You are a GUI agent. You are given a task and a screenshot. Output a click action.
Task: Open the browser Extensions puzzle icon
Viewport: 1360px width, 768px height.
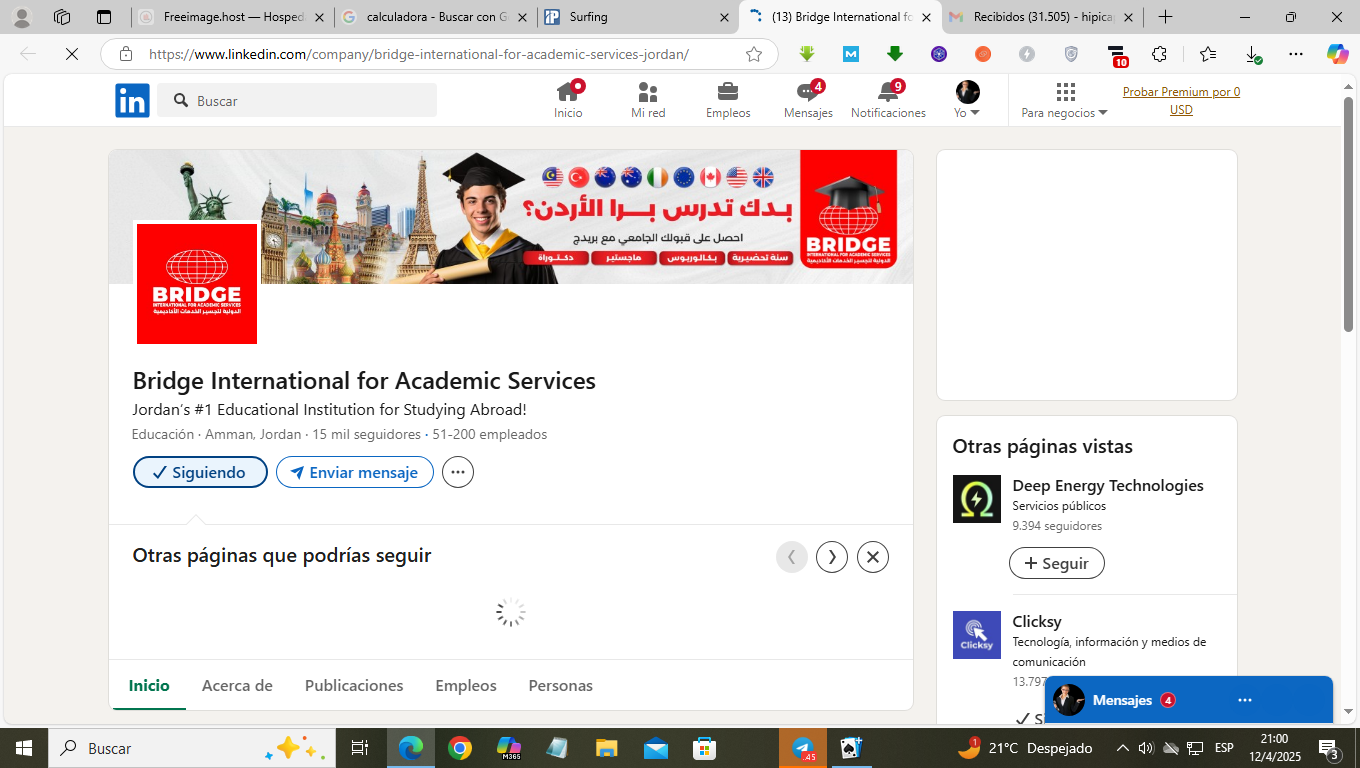pos(1159,54)
